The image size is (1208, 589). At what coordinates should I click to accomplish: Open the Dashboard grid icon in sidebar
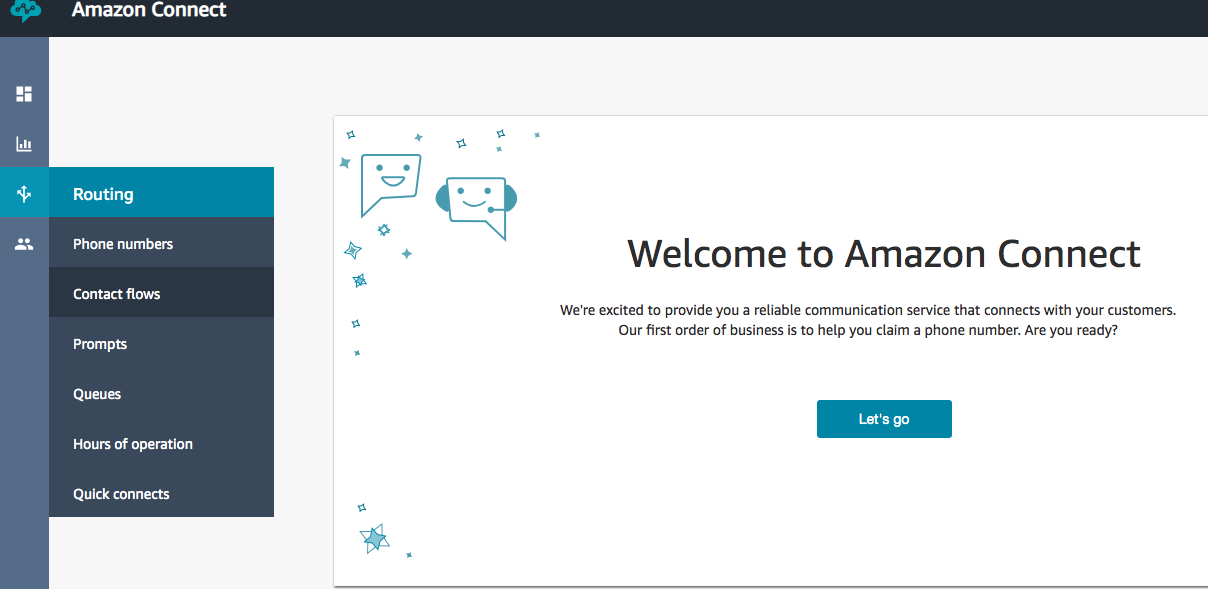[x=24, y=94]
